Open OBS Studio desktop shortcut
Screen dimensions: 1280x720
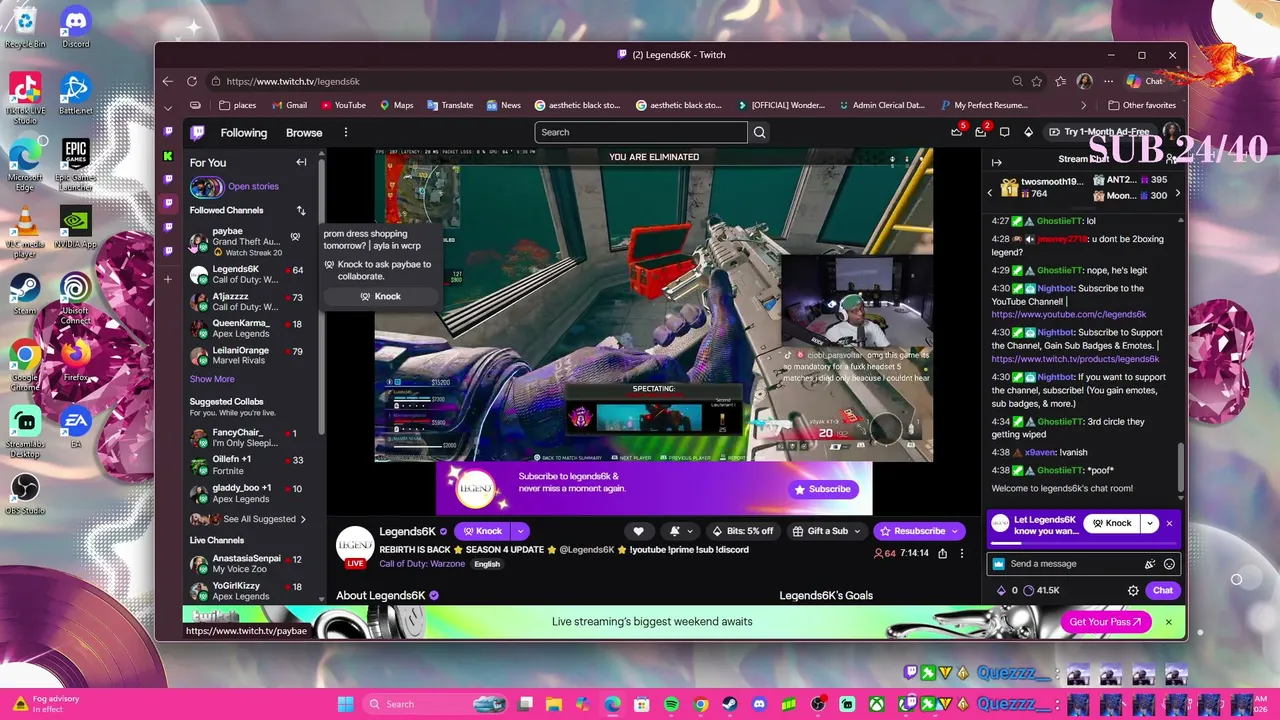(25, 494)
